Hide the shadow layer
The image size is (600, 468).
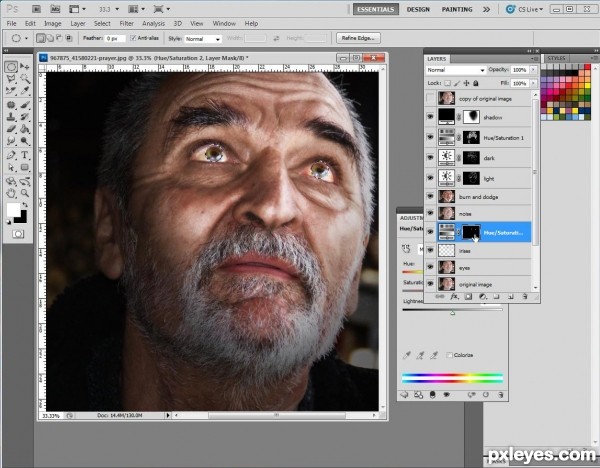tap(430, 117)
